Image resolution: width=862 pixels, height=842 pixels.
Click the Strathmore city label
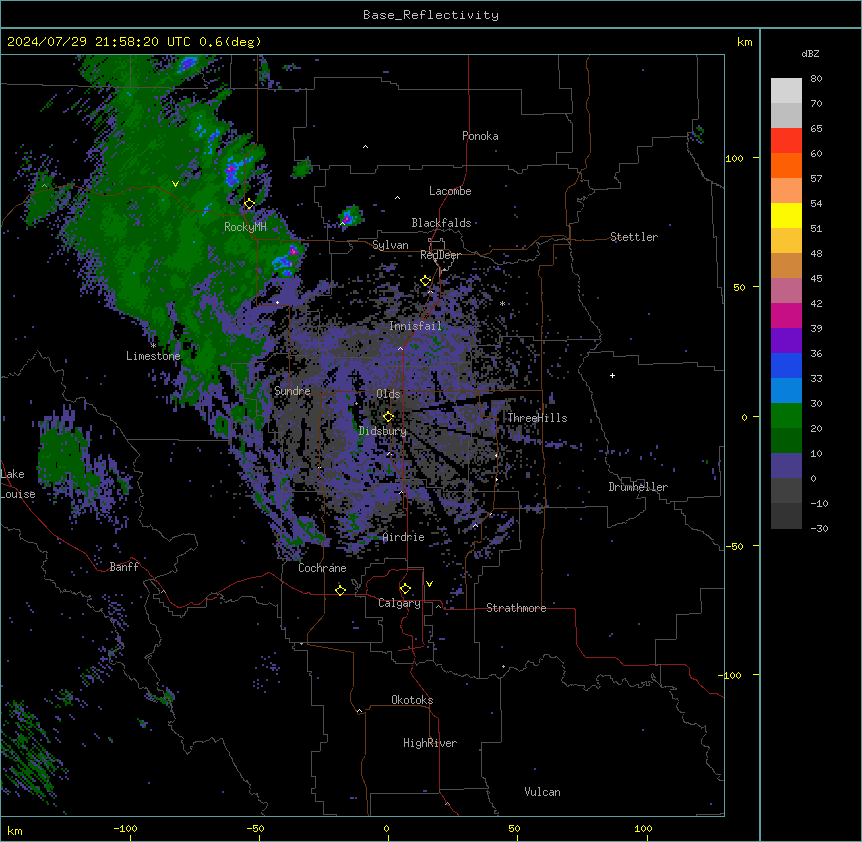pos(516,608)
